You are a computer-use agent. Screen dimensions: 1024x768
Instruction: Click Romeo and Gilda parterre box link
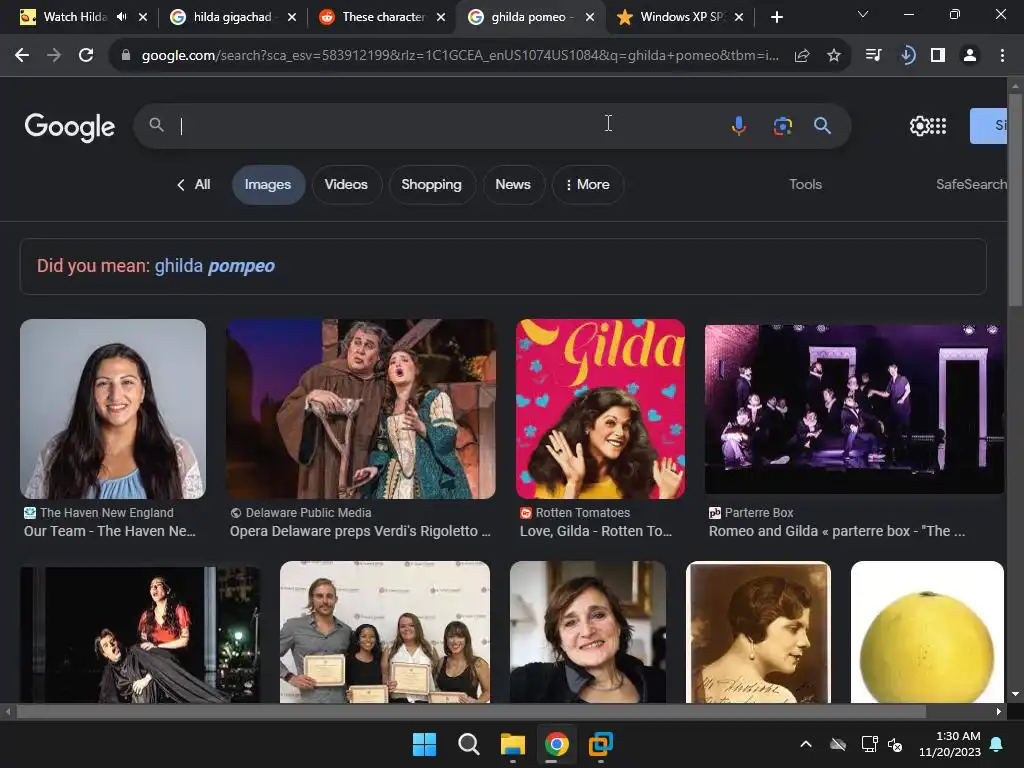click(x=837, y=531)
